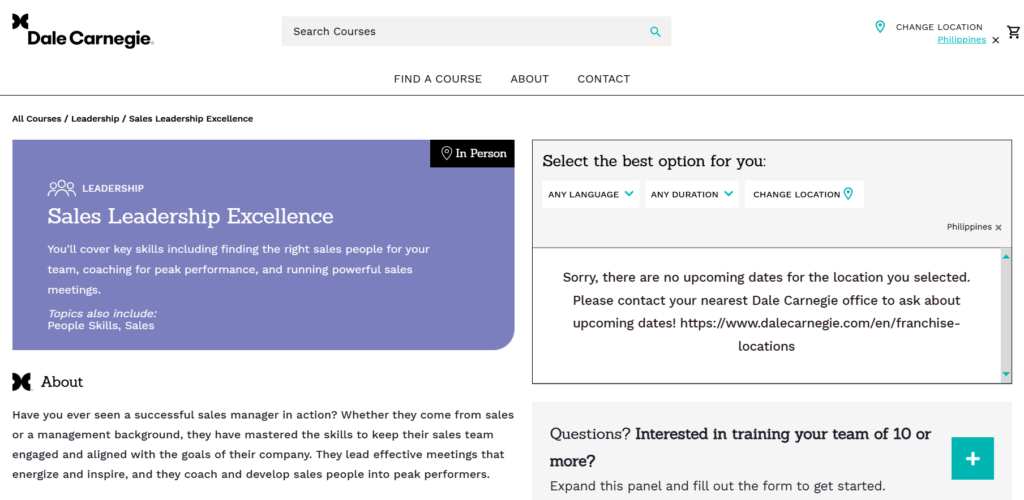This screenshot has width=1024, height=500.
Task: Click Sales Leadership Excellence breadcrumb
Action: tap(191, 119)
